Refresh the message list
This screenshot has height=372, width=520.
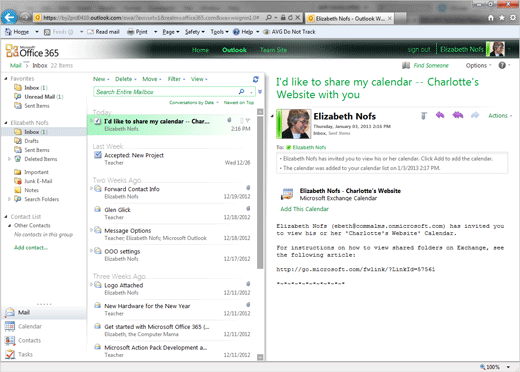(256, 79)
